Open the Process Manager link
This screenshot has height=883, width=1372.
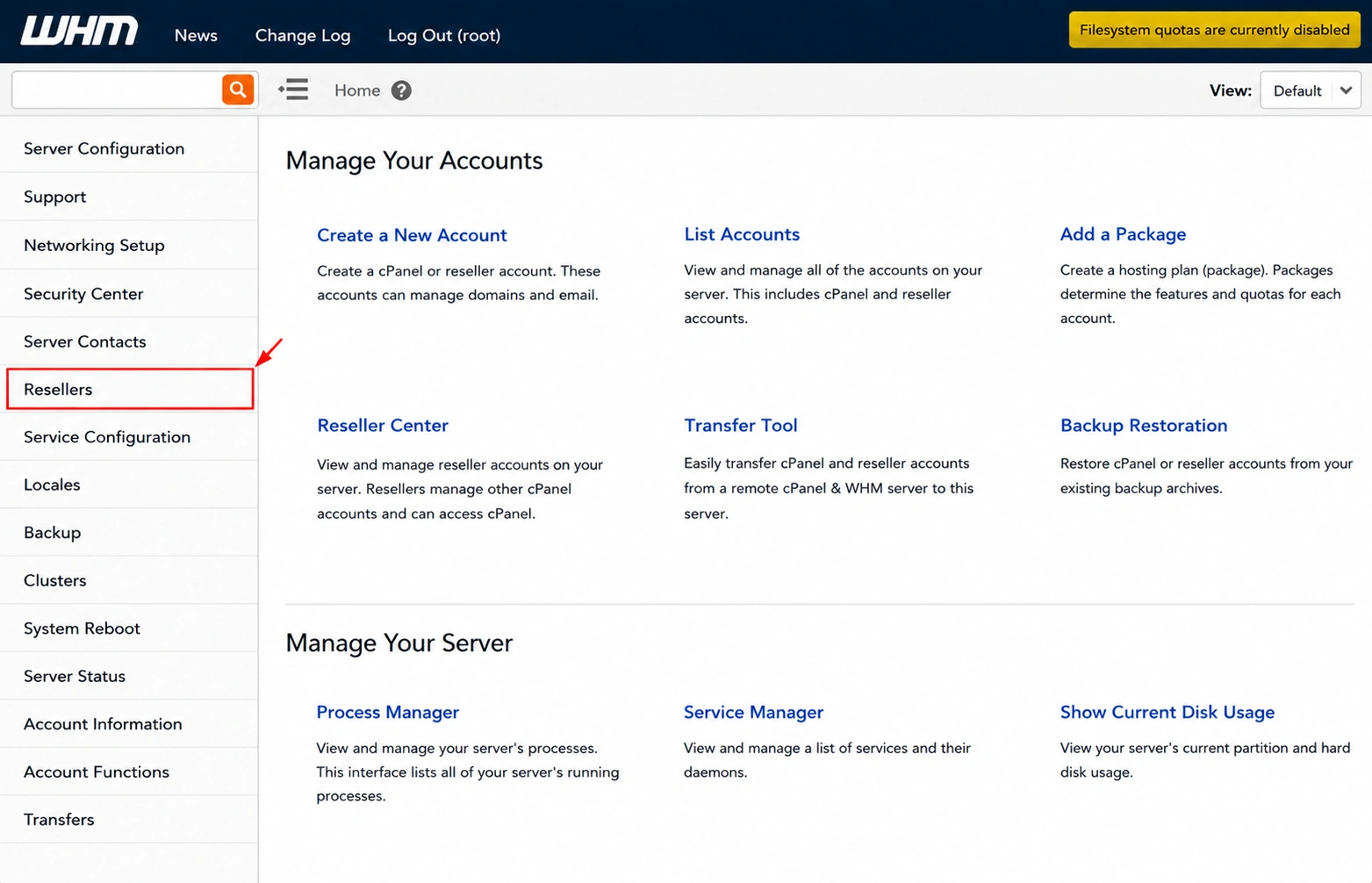click(388, 712)
